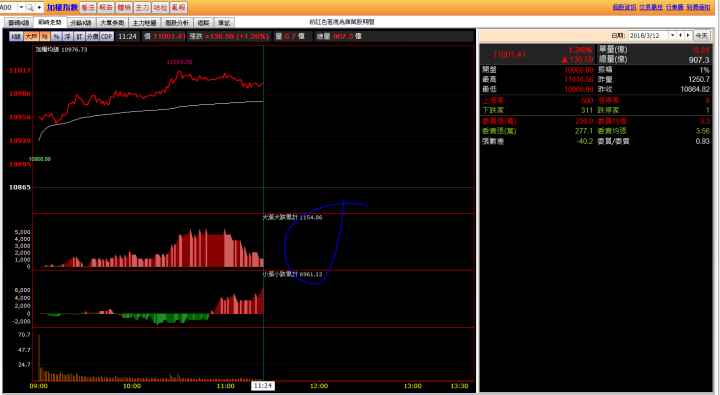Click the 小漲小跌累計 6961.12 label
720x395 pixels.
[x=292, y=274]
